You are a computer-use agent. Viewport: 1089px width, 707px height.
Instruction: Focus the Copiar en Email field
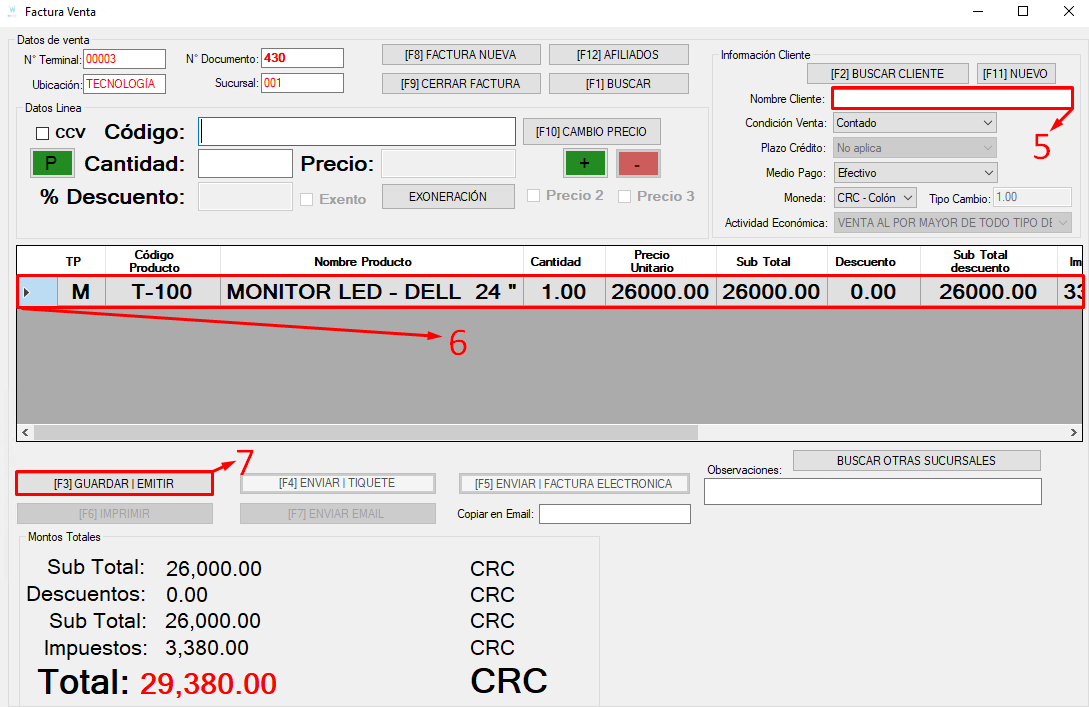pyautogui.click(x=615, y=514)
